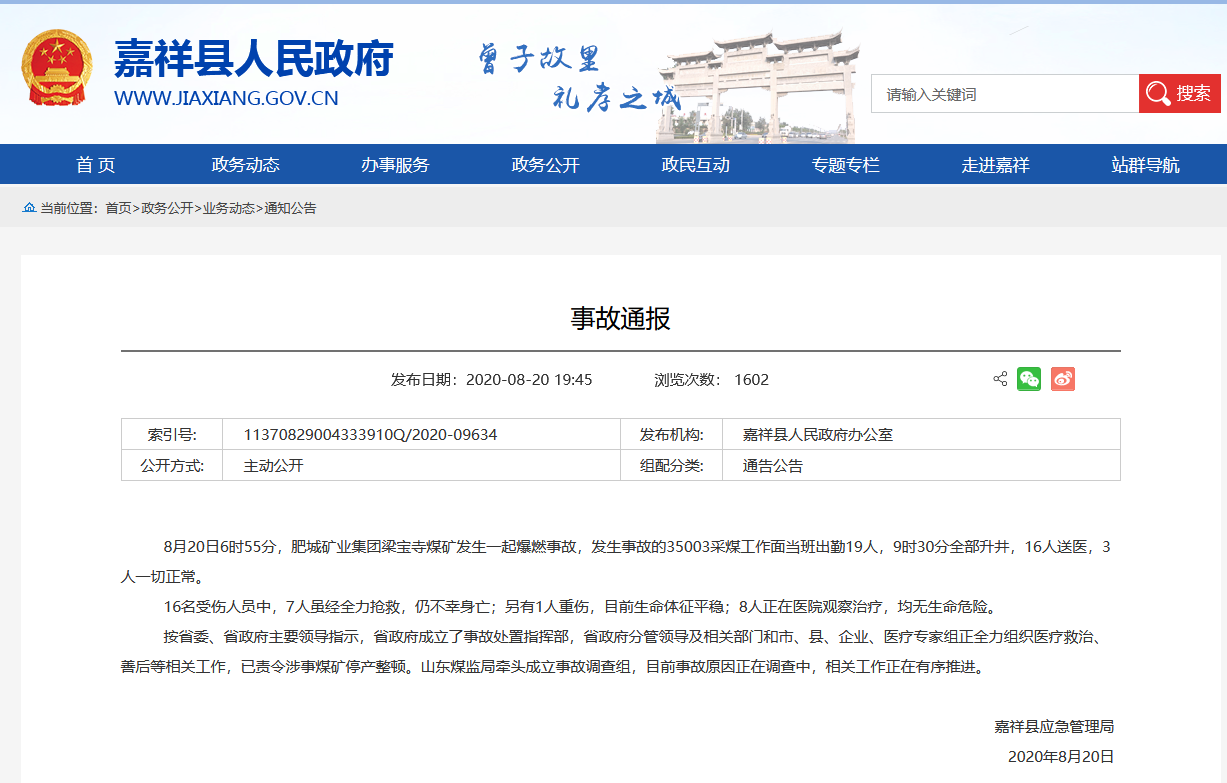Select 政务公开 in the navigation bar
The width and height of the screenshot is (1227, 783).
545,165
